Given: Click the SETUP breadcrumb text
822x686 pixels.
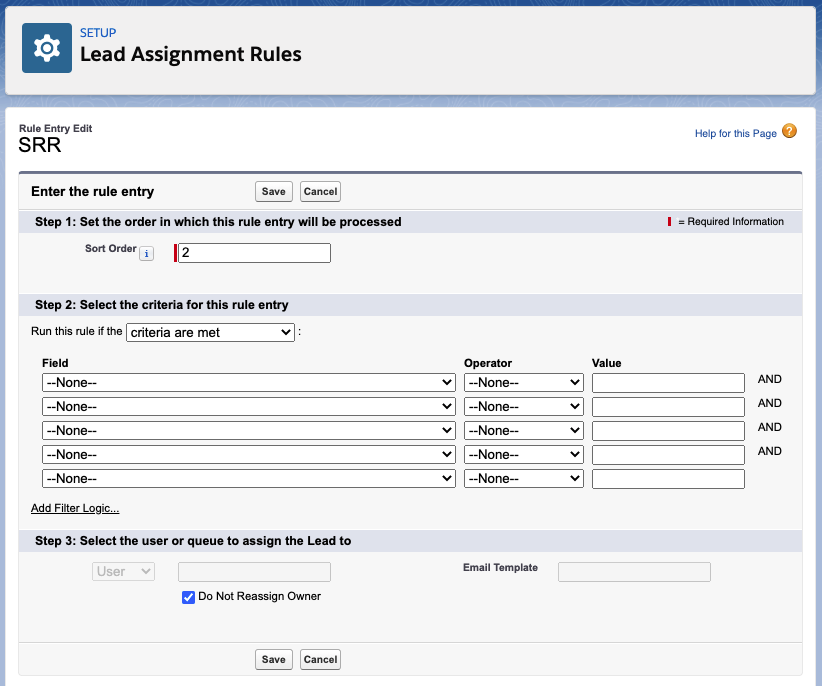Looking at the screenshot, I should coord(98,32).
